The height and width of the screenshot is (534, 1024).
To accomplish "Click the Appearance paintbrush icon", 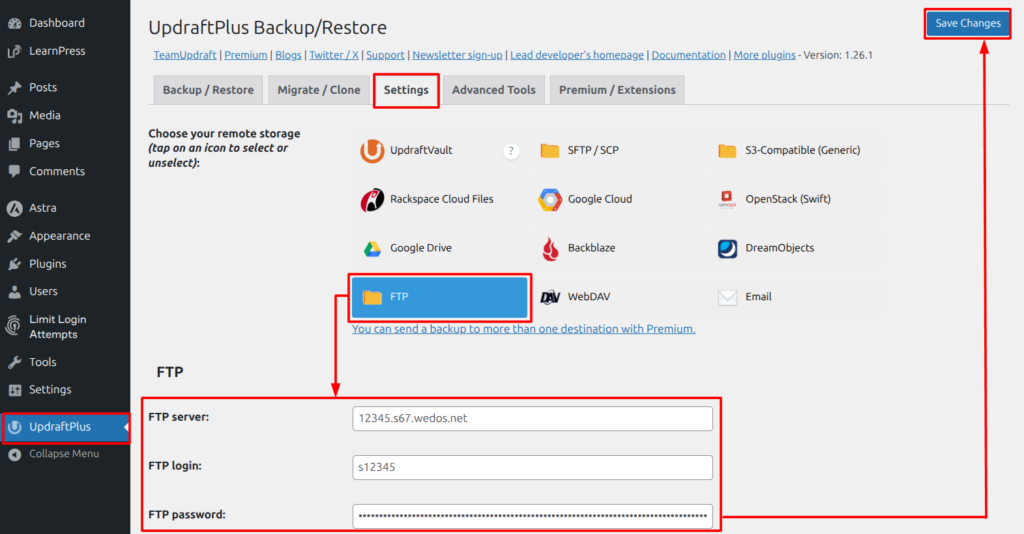I will pos(14,236).
